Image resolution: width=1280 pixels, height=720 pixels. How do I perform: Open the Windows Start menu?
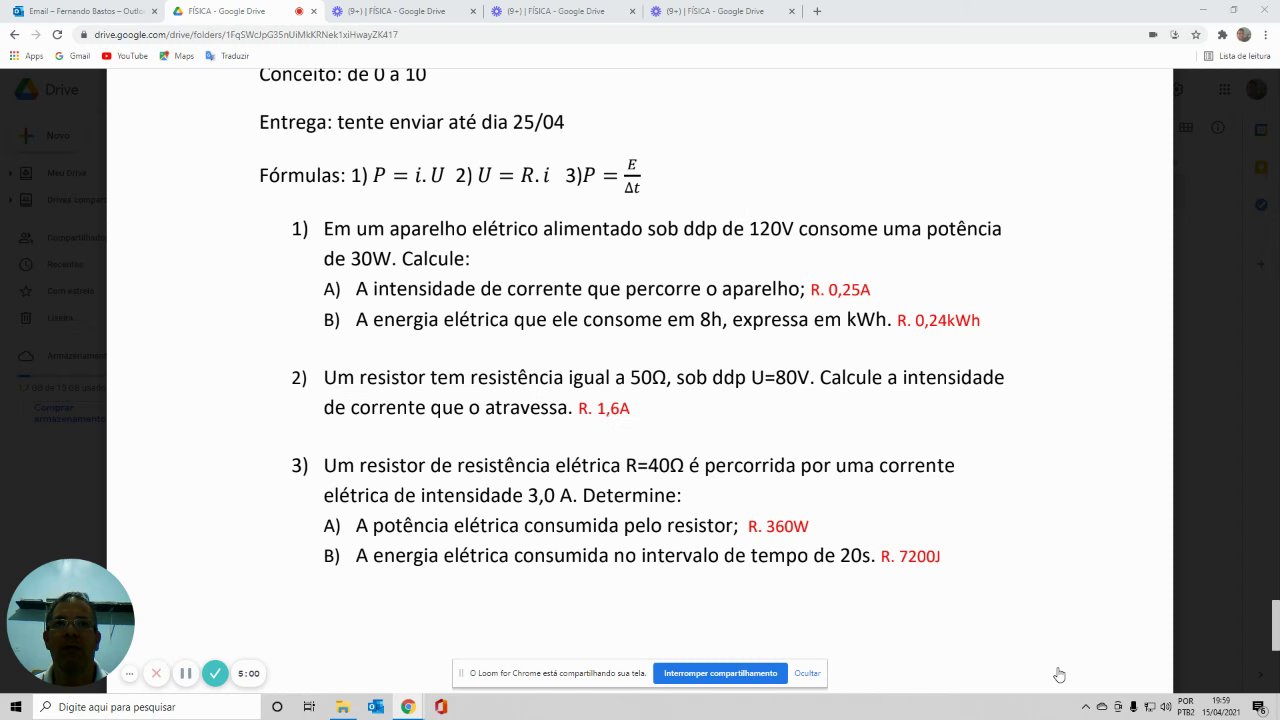point(16,707)
